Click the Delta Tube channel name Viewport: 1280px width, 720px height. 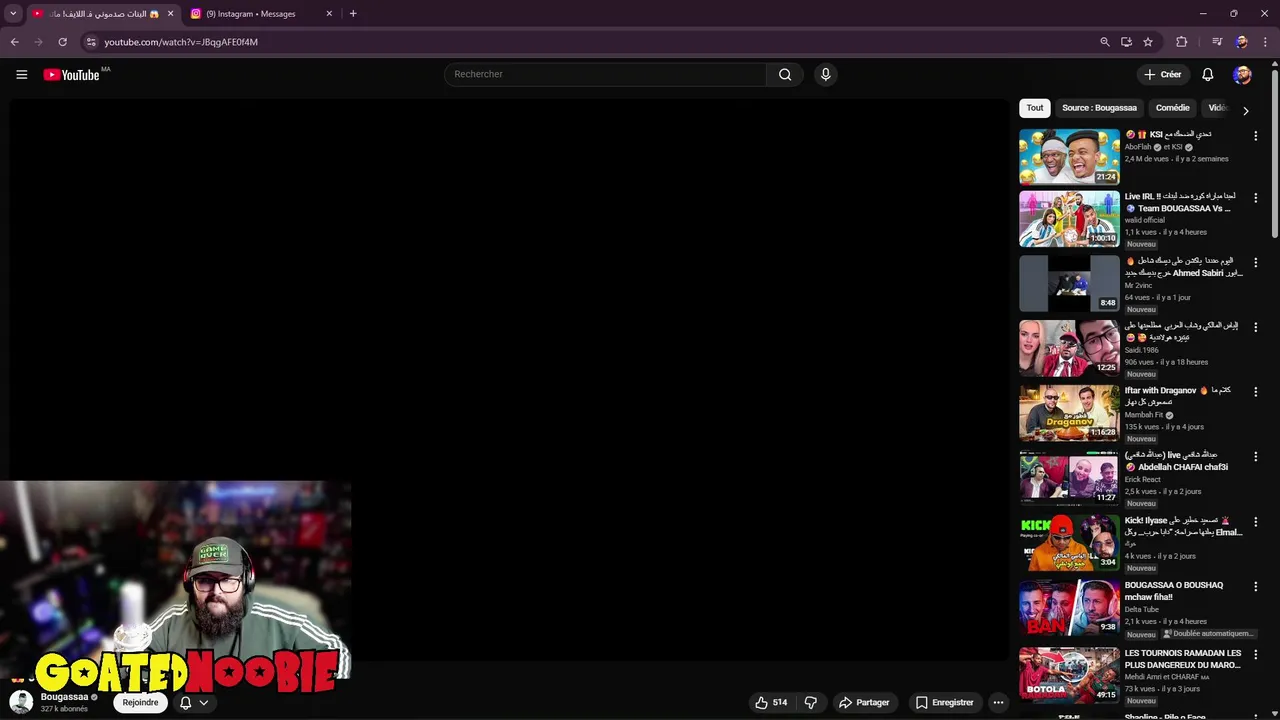point(1141,609)
